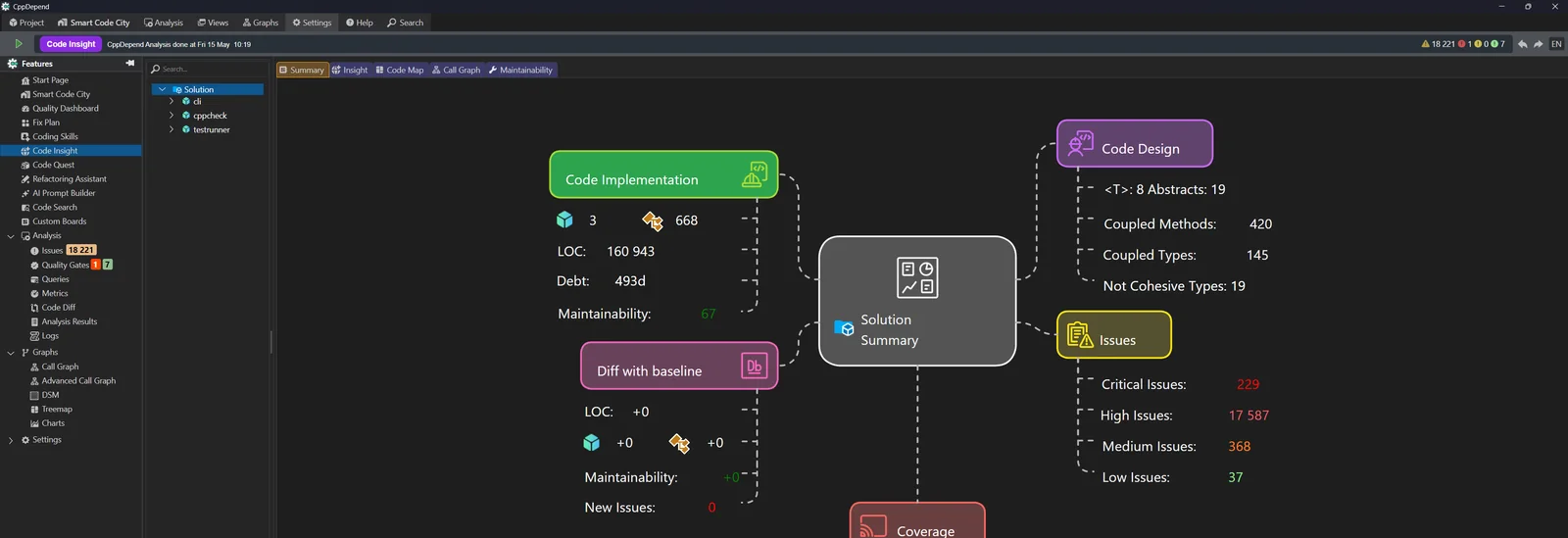Switch to the Code Map tab
Screen dimensions: 1568x538
pos(400,70)
